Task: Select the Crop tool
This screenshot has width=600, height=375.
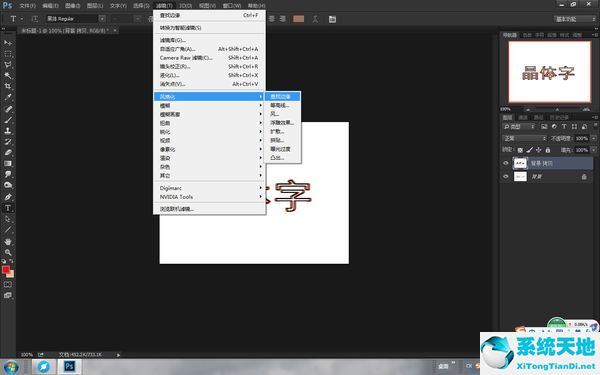Action: (8, 86)
